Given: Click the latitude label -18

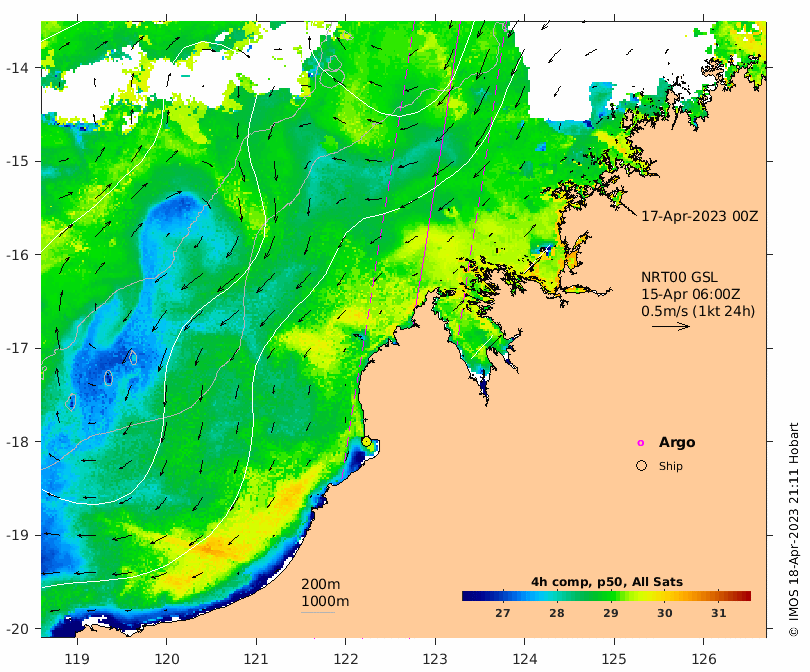Looking at the screenshot, I should click(x=17, y=442).
